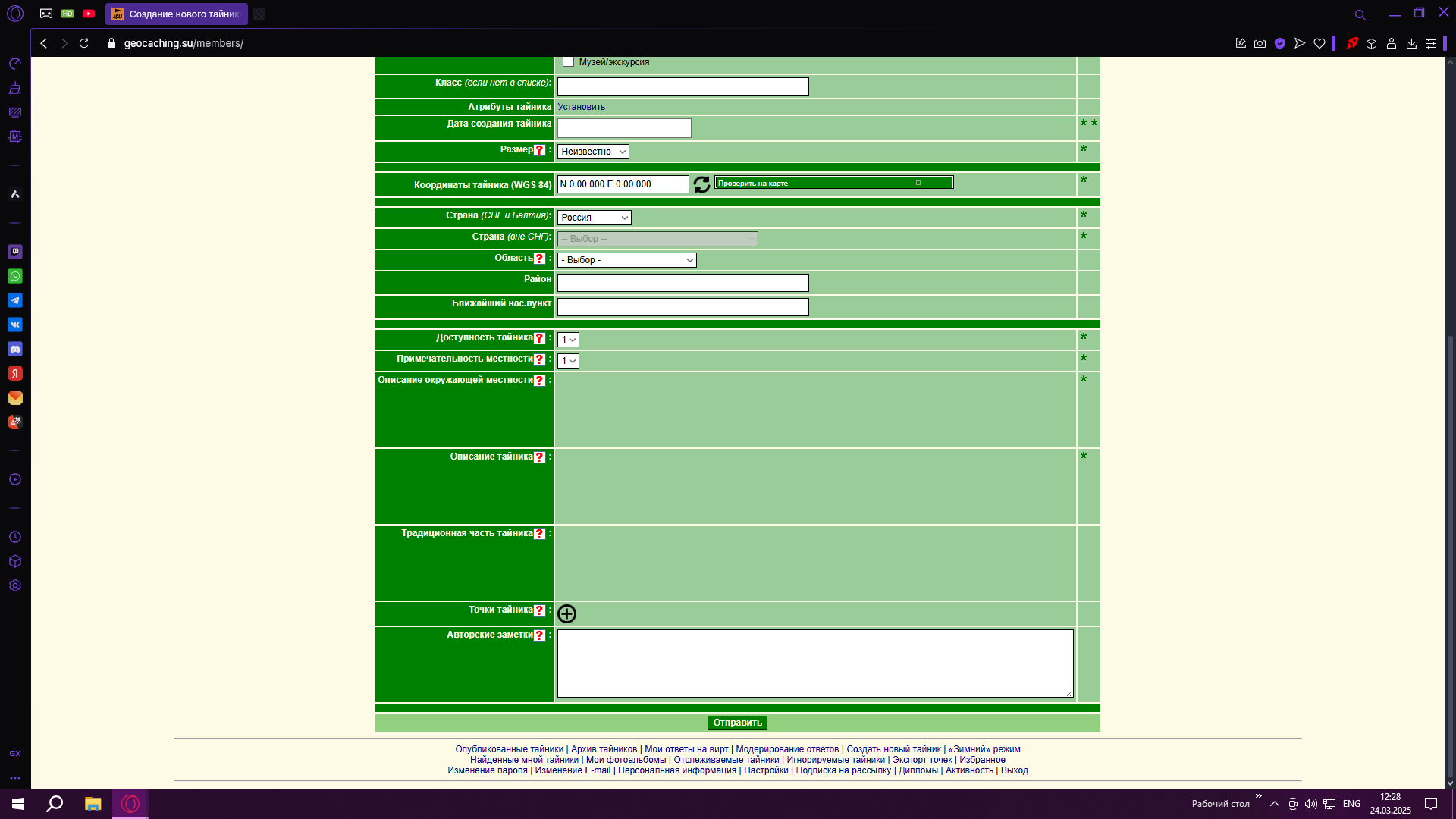Image resolution: width=1456 pixels, height=819 pixels.
Task: Expand the Размер dropdown showing Неизвестно
Action: [x=593, y=152]
